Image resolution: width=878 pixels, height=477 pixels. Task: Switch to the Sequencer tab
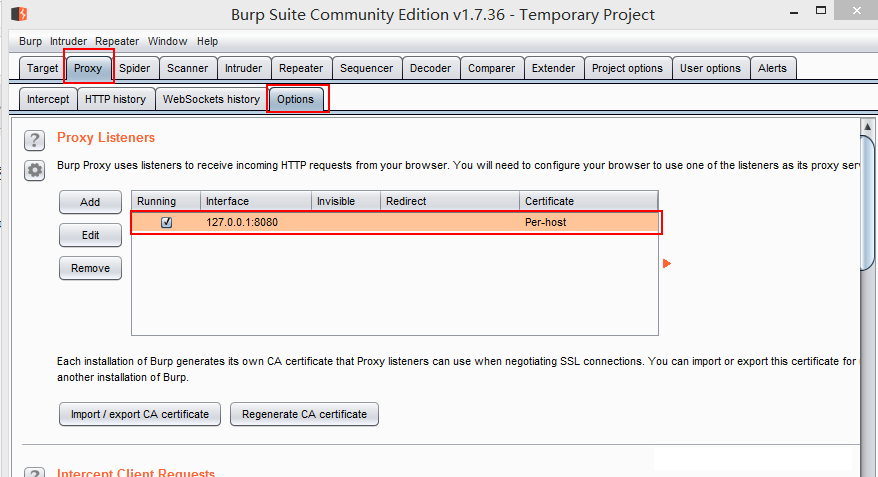[x=367, y=68]
